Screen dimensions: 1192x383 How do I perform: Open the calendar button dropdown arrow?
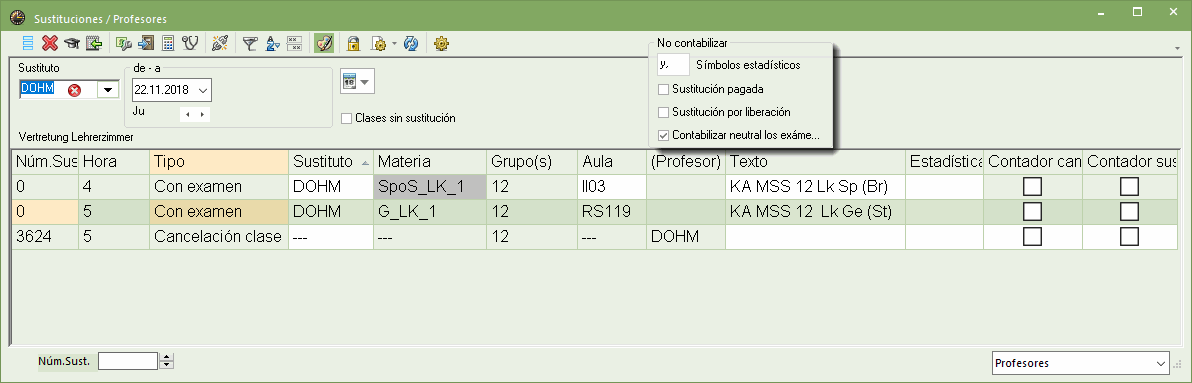click(366, 81)
